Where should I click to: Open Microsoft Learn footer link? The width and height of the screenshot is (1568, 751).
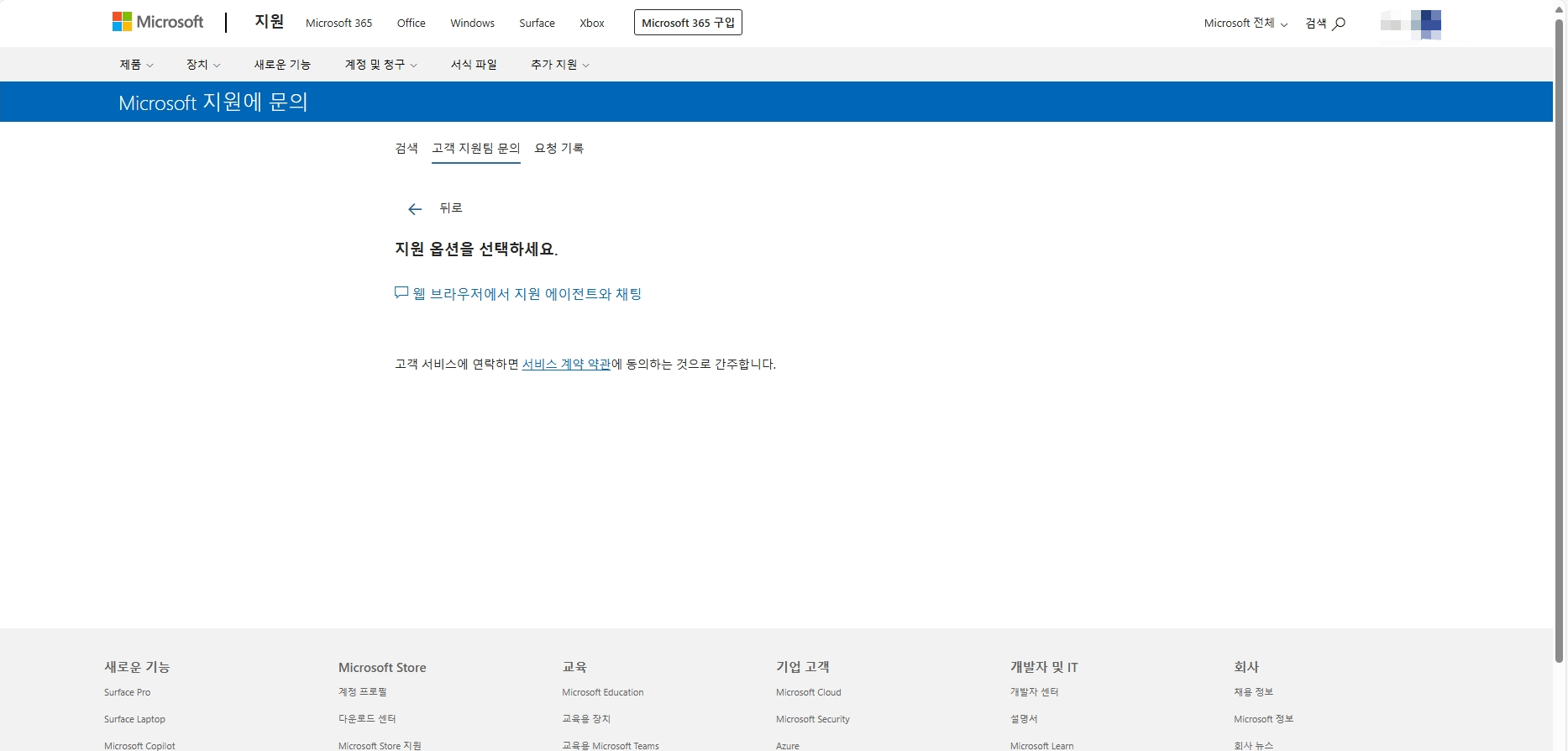click(1041, 745)
